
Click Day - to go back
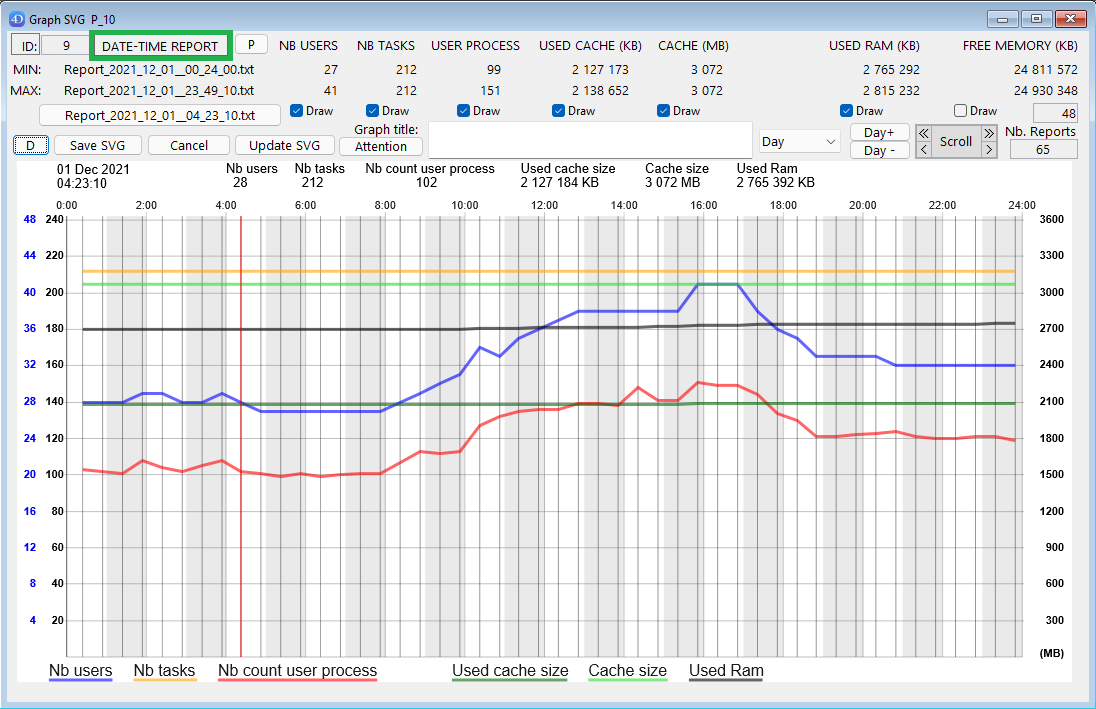(x=879, y=150)
